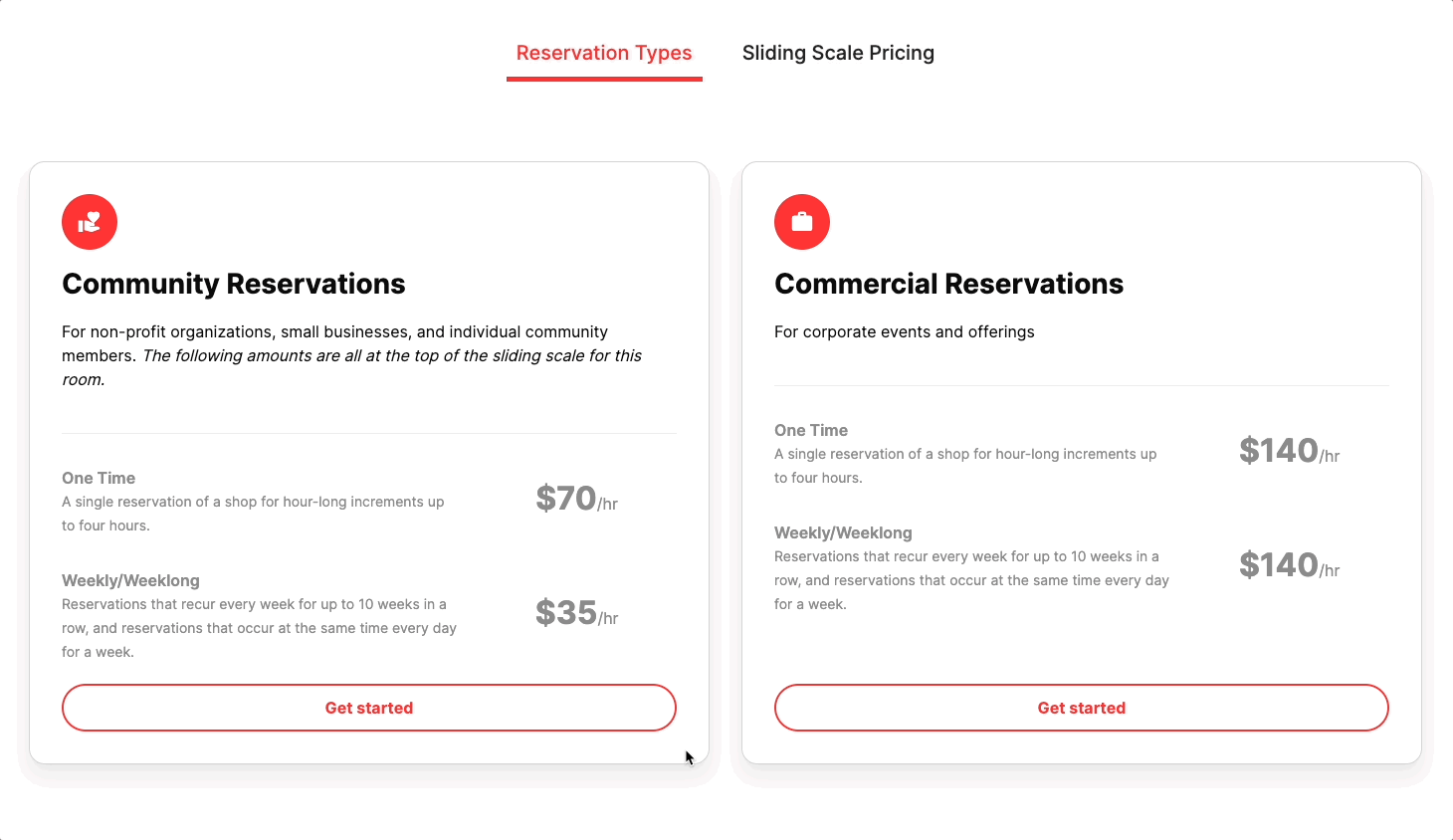The width and height of the screenshot is (1453, 840).
Task: Click the Weekly/Weeklong label in Commercial card
Action: coord(843,532)
